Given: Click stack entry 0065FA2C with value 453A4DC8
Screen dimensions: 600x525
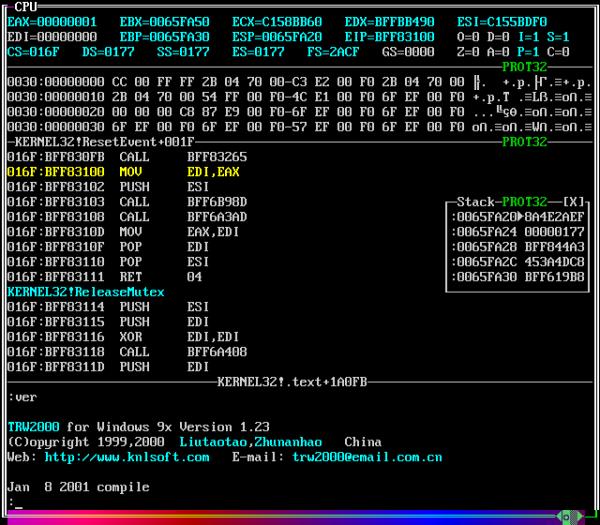Looking at the screenshot, I should pos(518,262).
